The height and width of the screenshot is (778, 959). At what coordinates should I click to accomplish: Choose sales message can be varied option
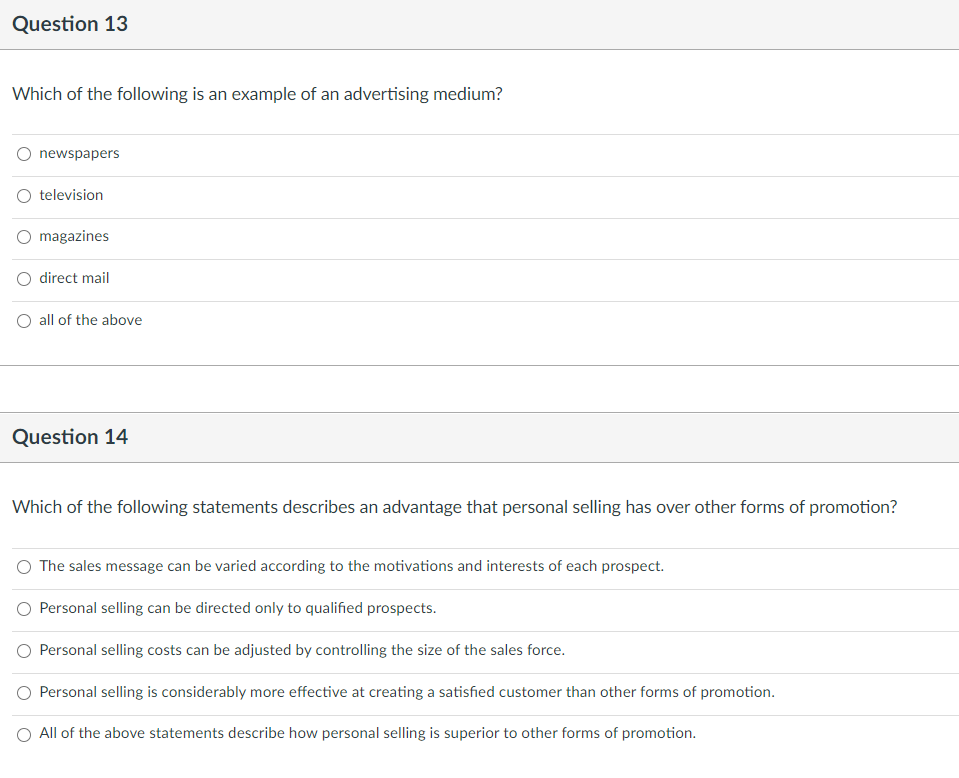pos(24,567)
